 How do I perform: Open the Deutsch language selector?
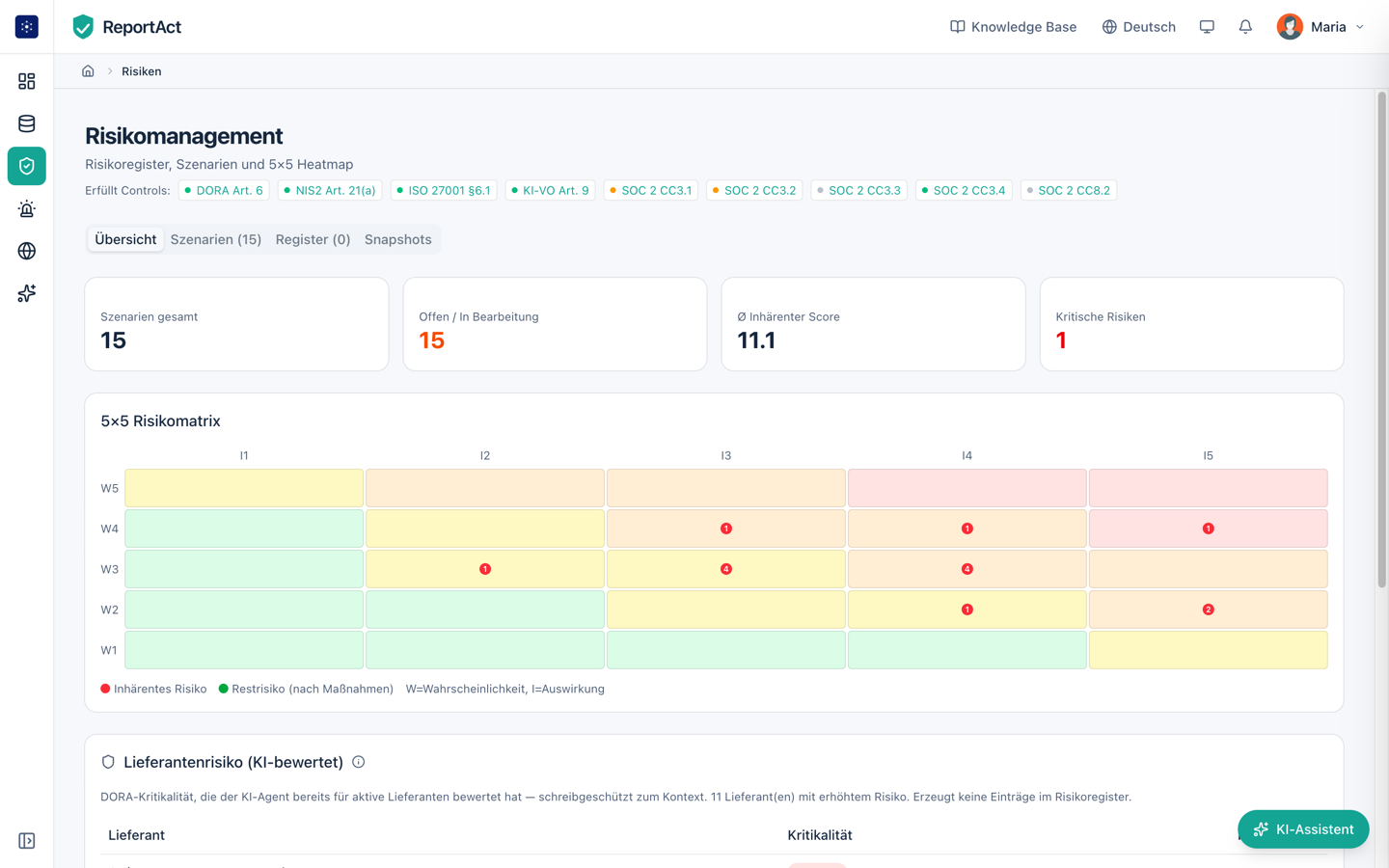pos(1139,27)
